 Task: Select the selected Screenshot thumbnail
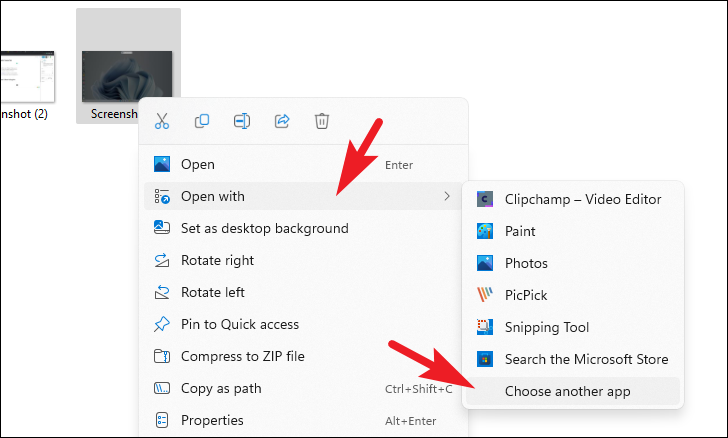[x=127, y=76]
